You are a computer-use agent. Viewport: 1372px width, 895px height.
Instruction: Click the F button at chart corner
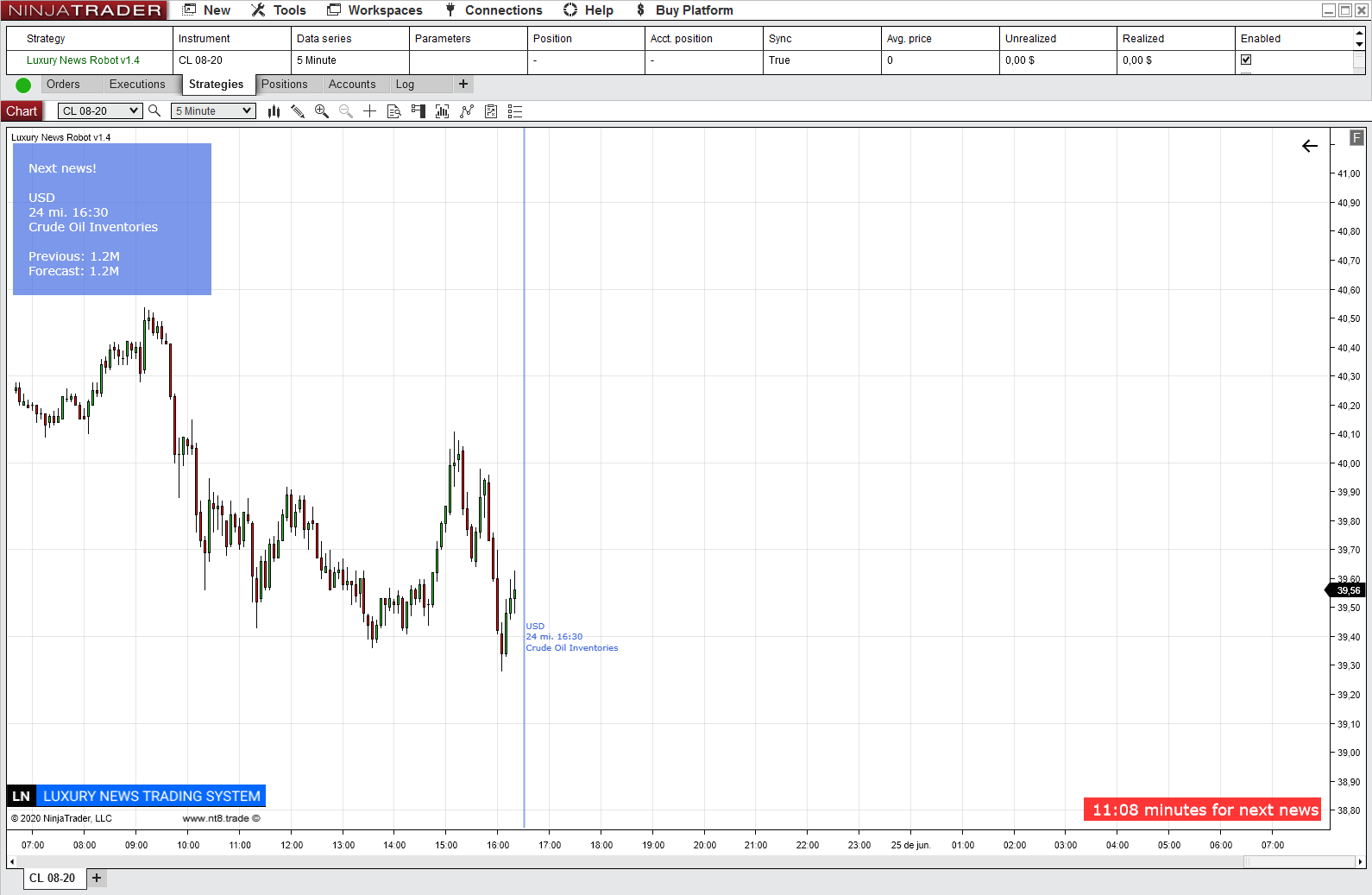1356,137
